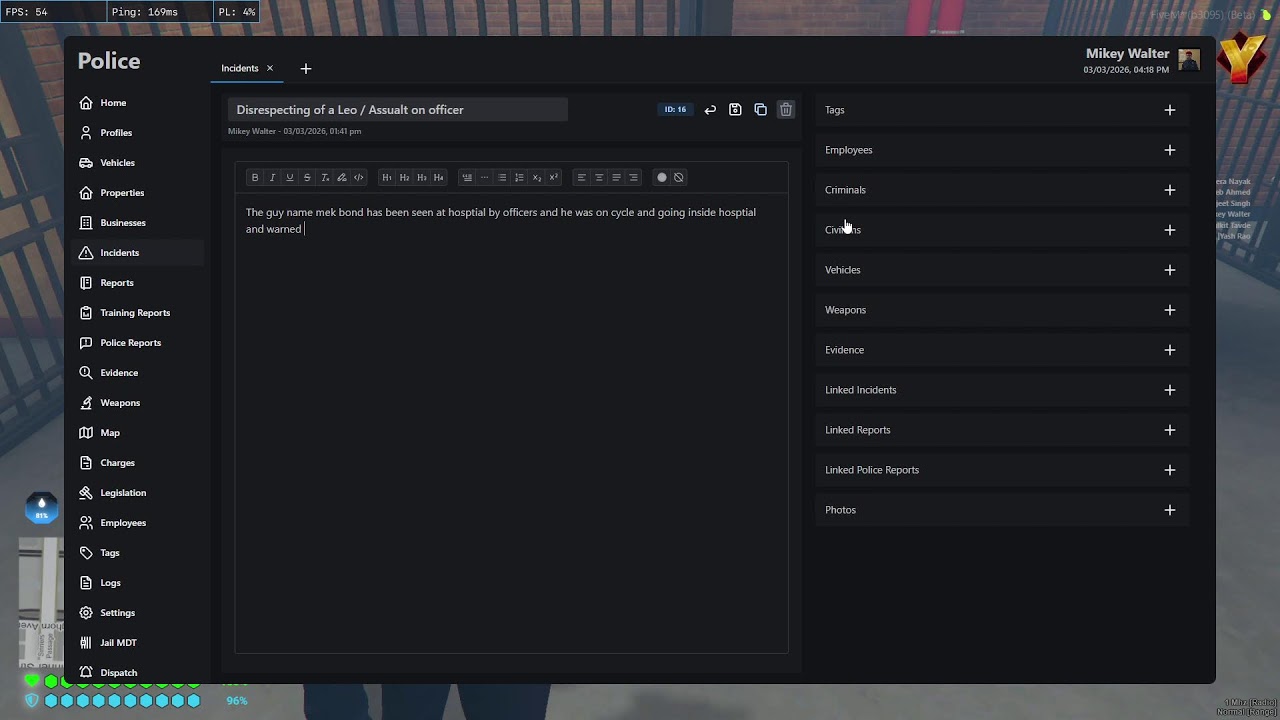Open Training Reports from the sidebar

click(139, 313)
